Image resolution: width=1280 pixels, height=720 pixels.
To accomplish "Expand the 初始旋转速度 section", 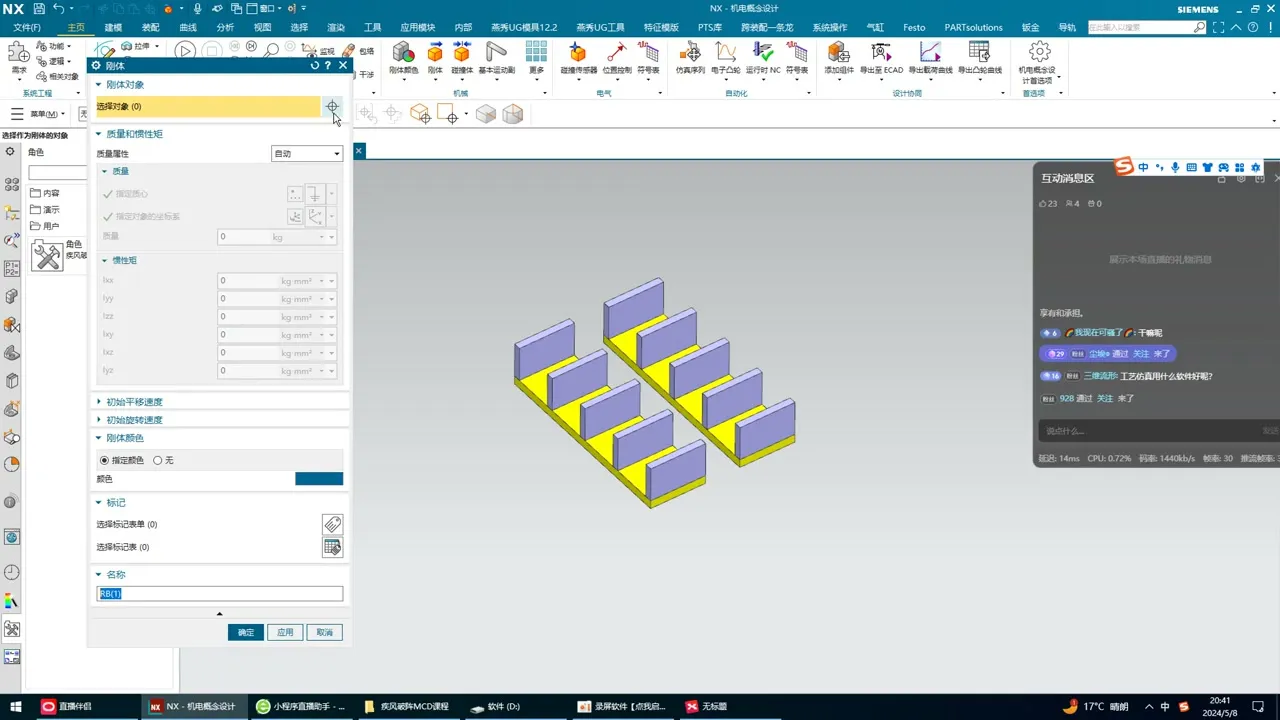I will point(134,420).
